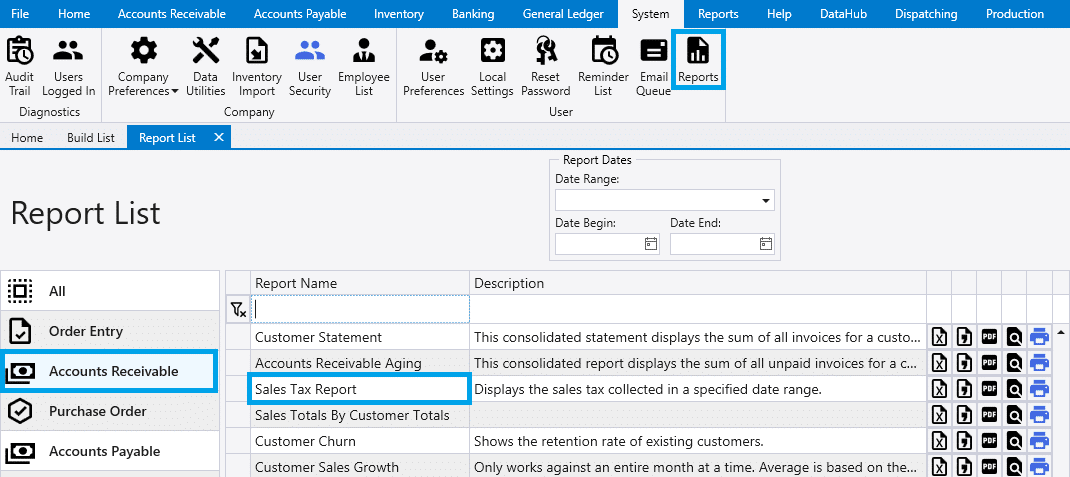
Task: Show All report categories
Action: coord(110,291)
